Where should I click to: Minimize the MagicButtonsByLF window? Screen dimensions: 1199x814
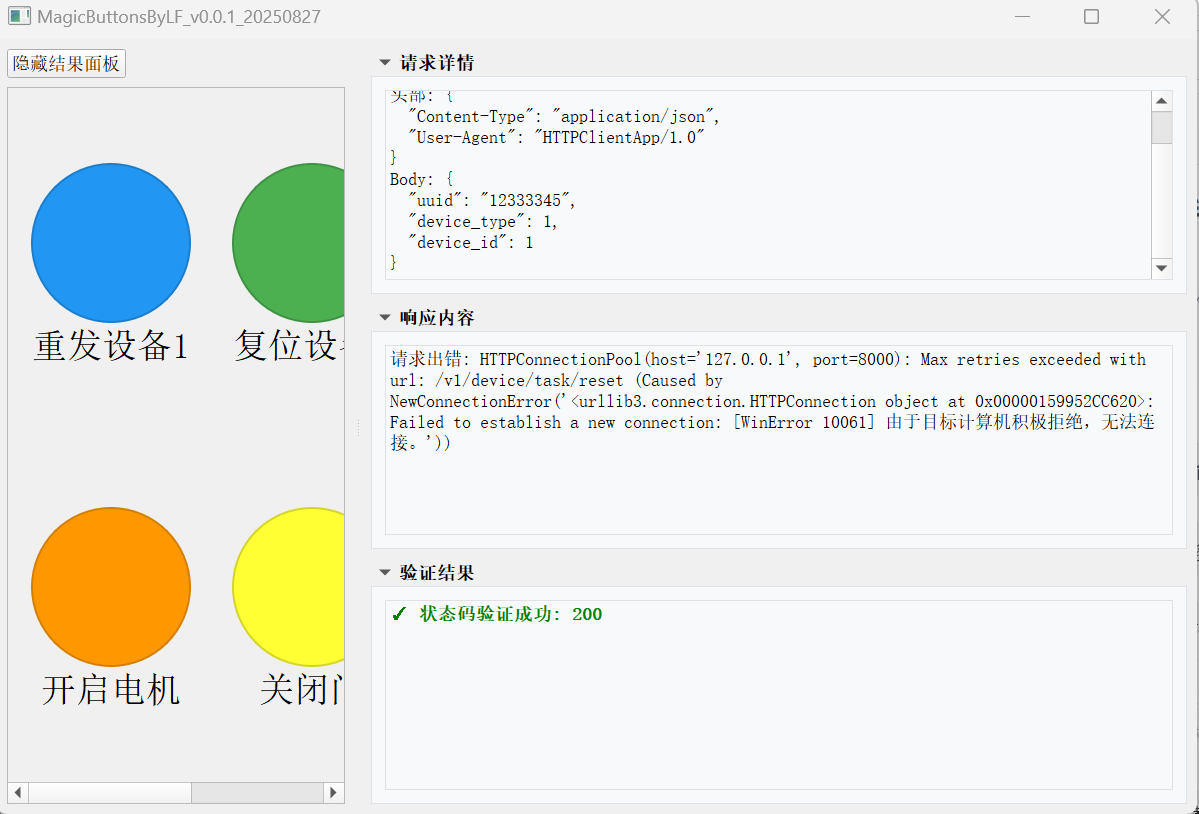pos(1022,17)
